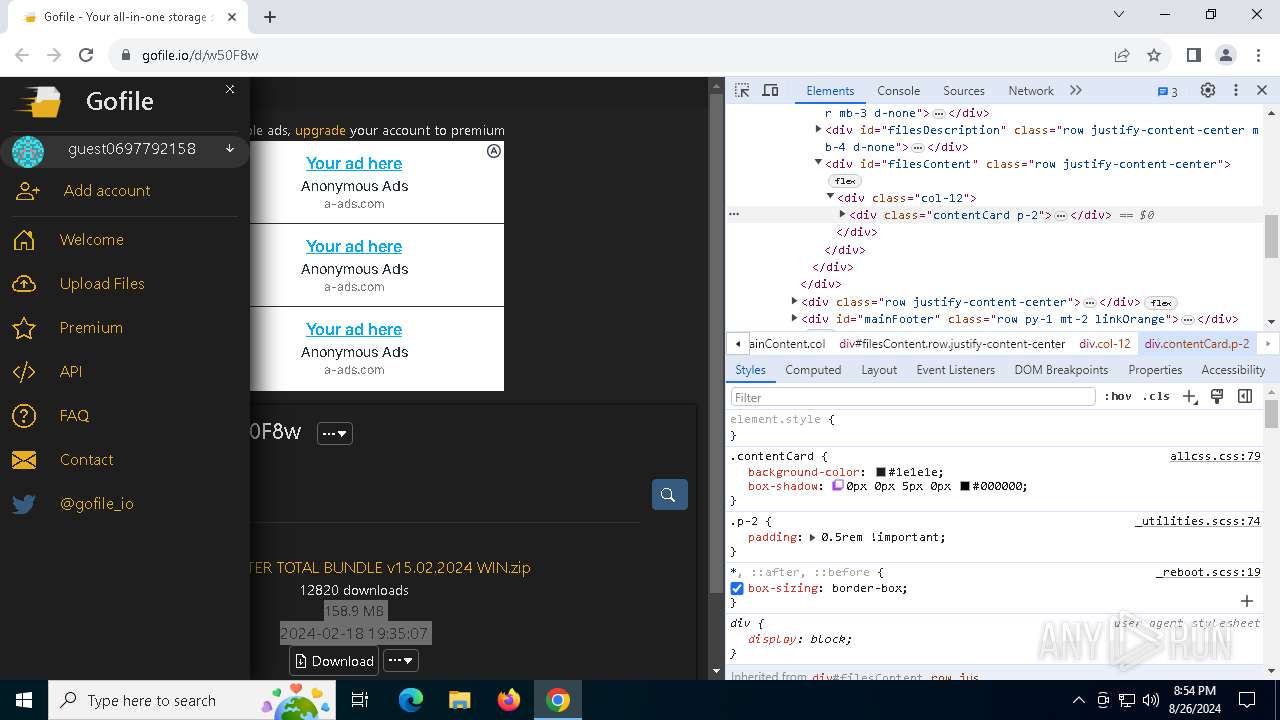Click the FAQ question mark icon
This screenshot has height=720, width=1280.
24,416
